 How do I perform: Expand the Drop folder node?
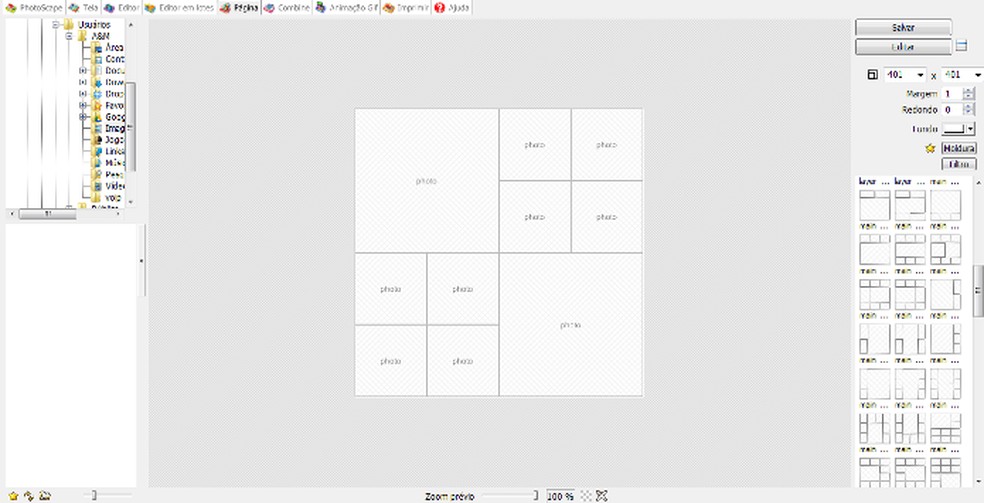(x=82, y=94)
